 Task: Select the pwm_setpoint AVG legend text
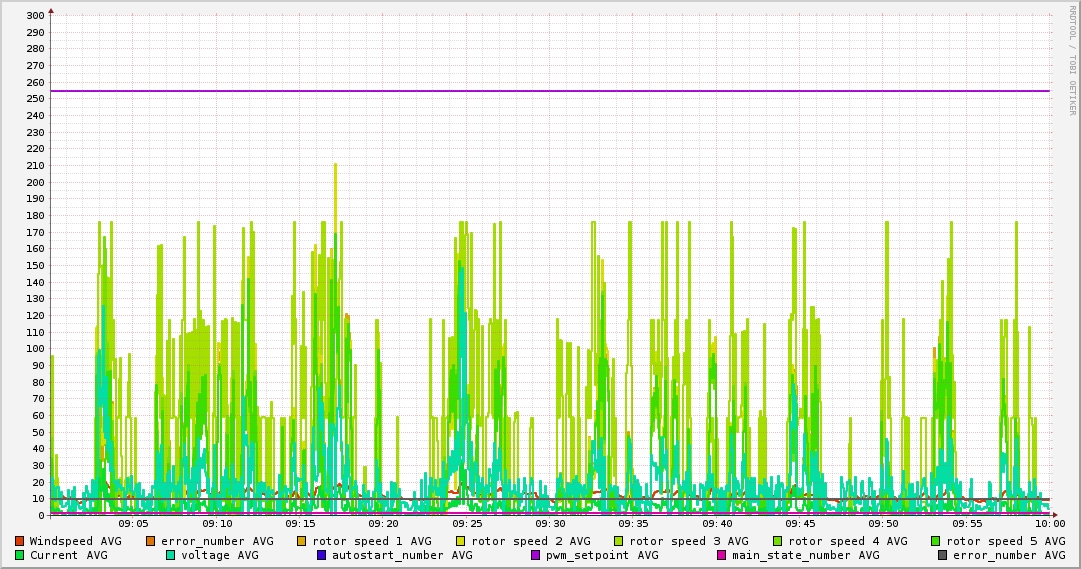pos(602,555)
